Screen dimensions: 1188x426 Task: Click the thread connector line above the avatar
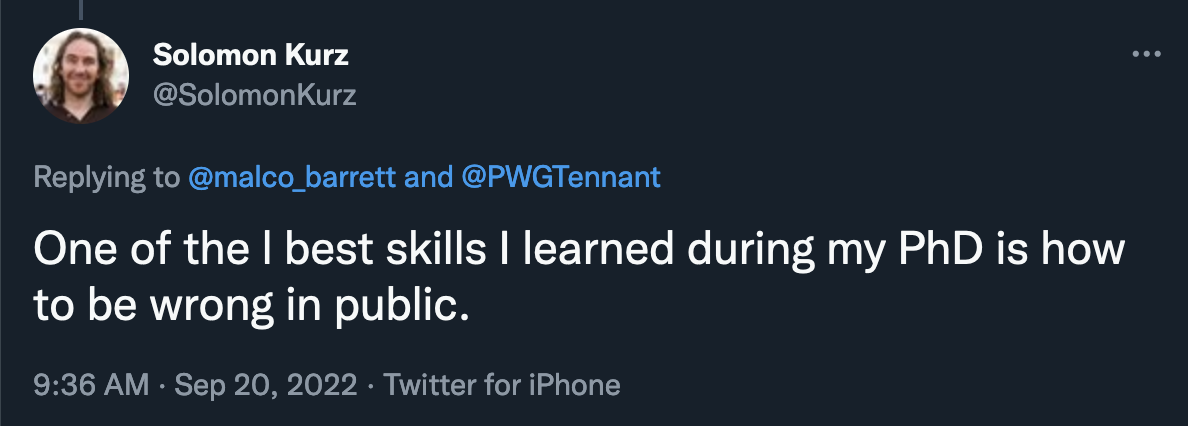tap(81, 8)
